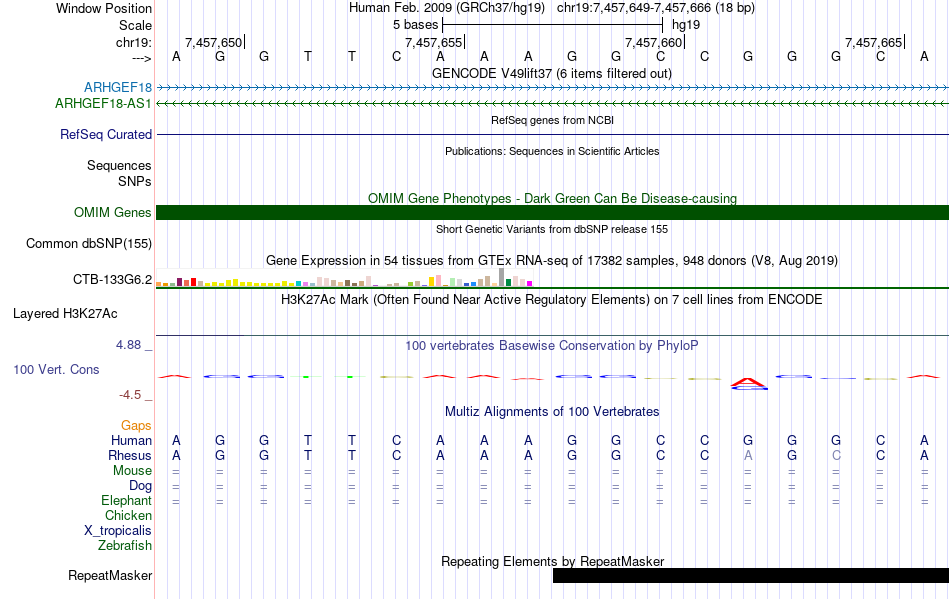Screen dimensions: 950x599
Task: Open the ARHGEF18-AS1 antisense gene label
Action: (103, 104)
